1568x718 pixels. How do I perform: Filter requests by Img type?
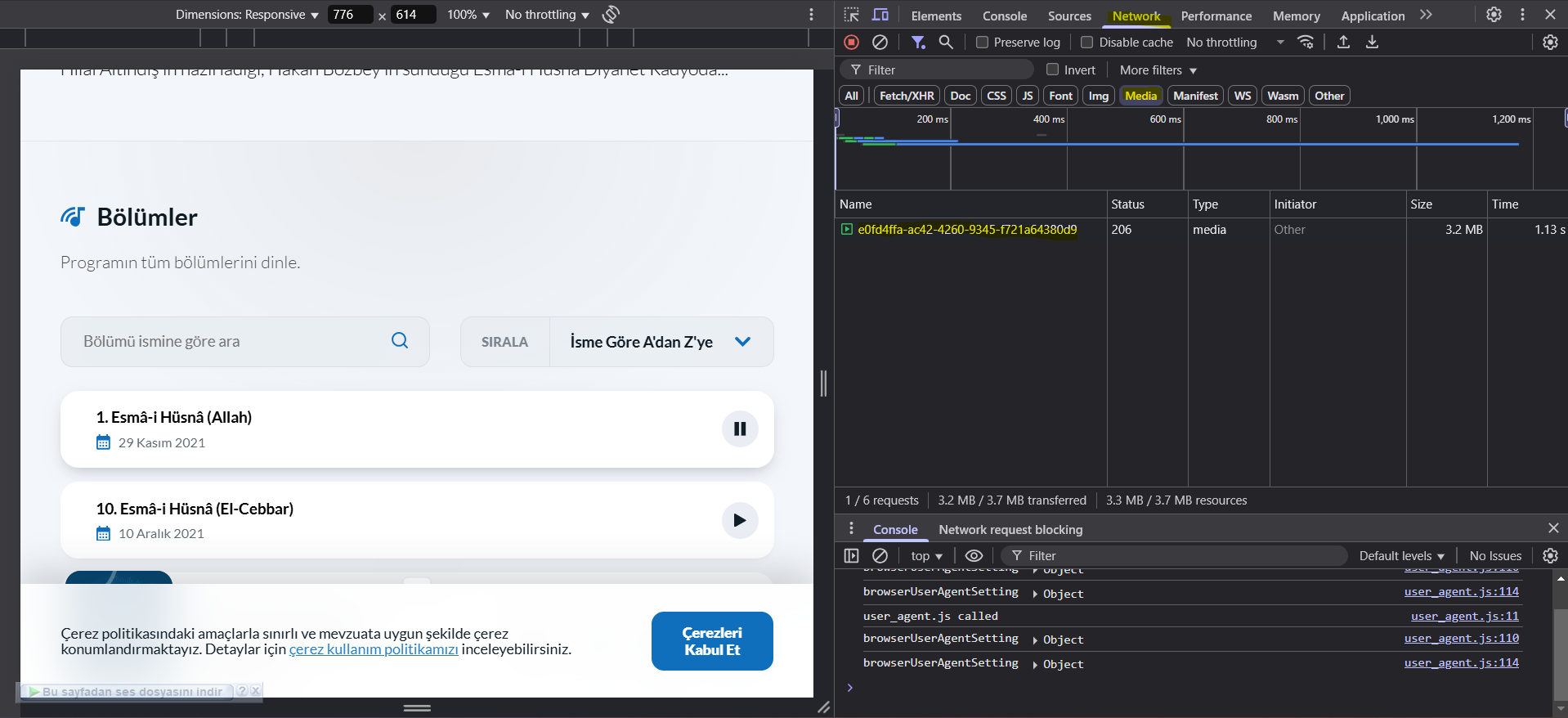tap(1099, 96)
